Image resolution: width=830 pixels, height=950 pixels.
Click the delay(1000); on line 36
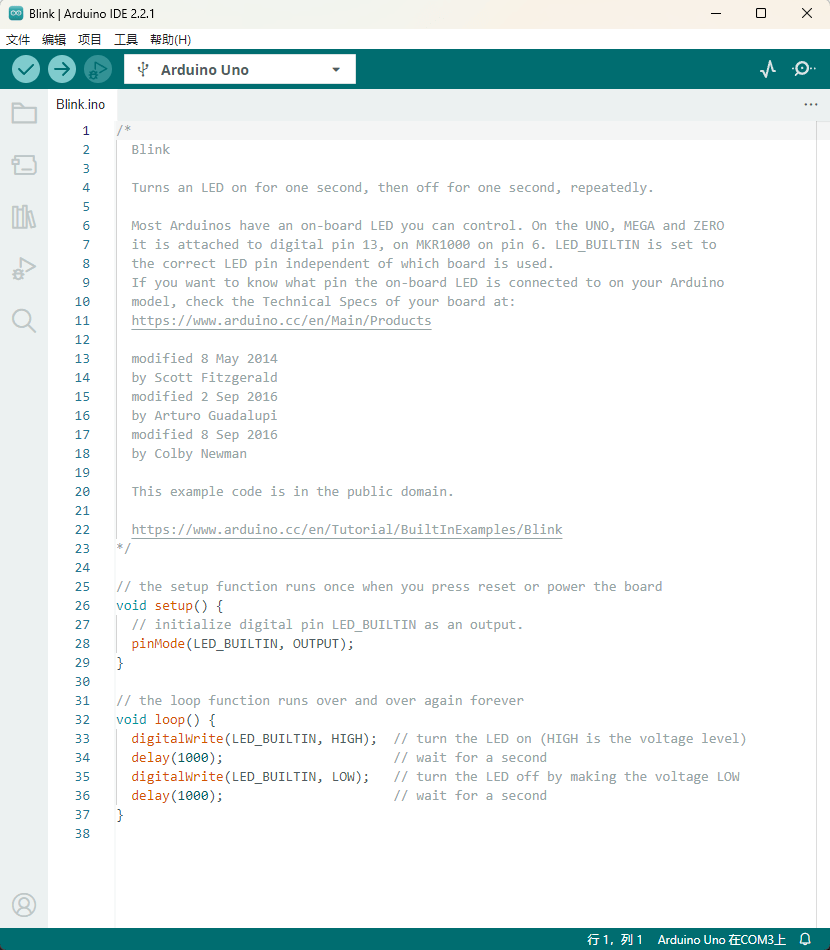tap(177, 796)
